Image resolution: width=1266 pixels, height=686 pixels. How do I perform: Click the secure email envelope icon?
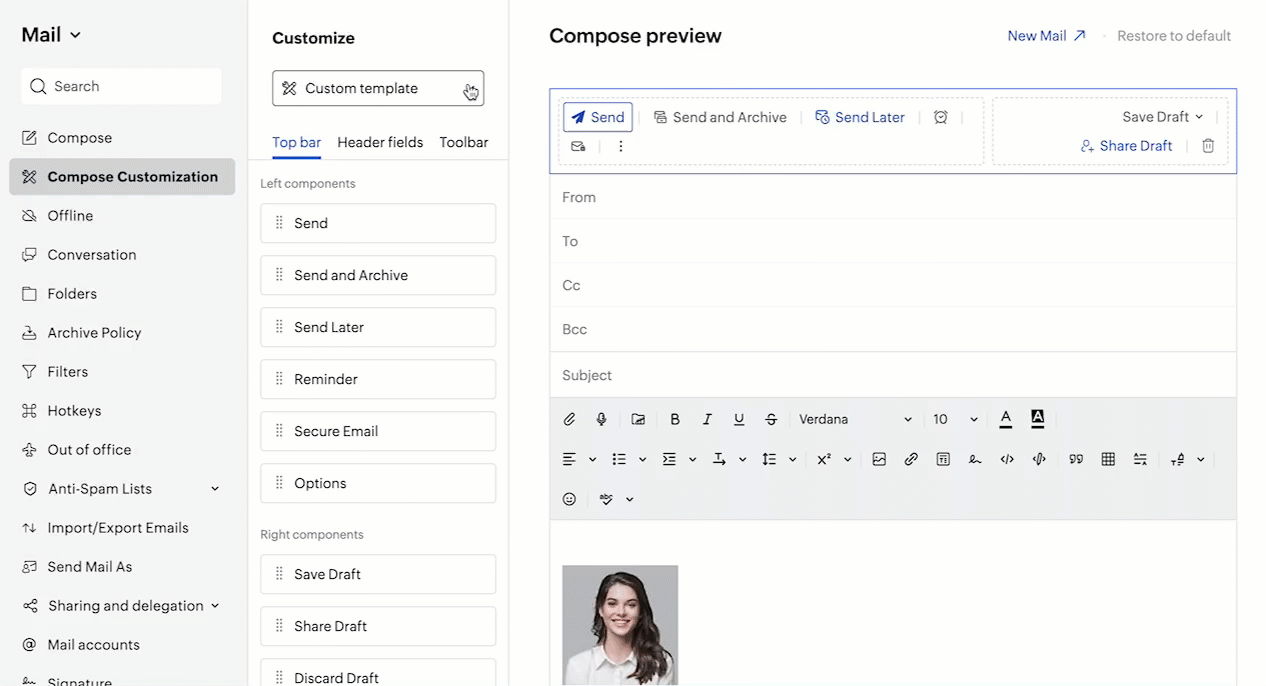pos(578,146)
